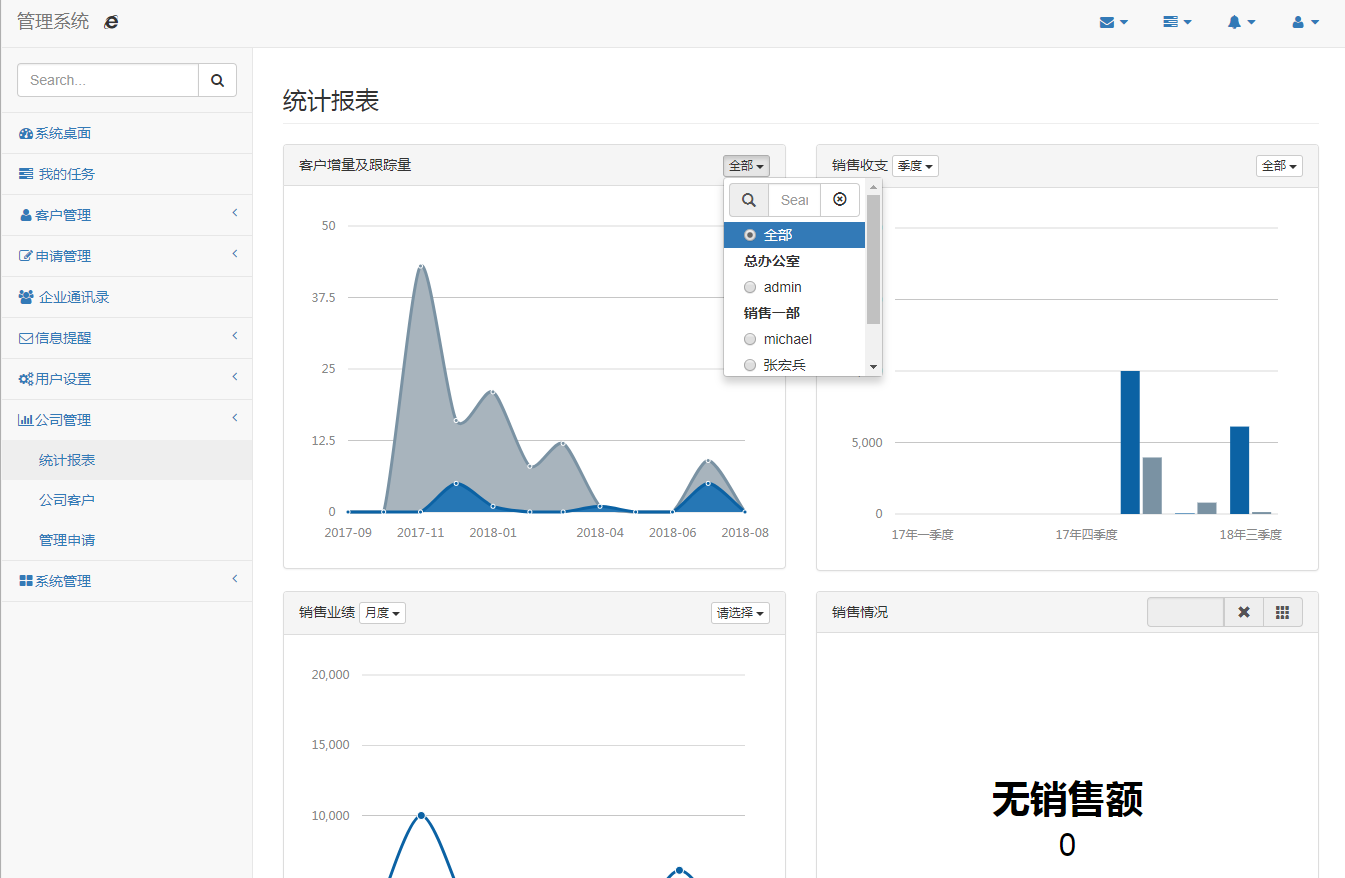Open 管理申请 sidebar link
Image resolution: width=1345 pixels, height=878 pixels.
click(x=67, y=540)
